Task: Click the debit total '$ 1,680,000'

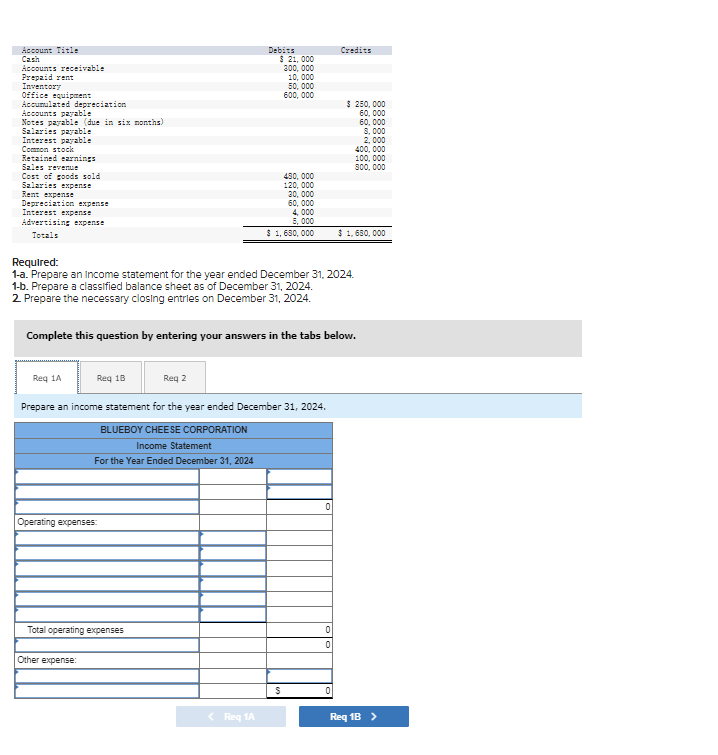Action: [290, 233]
